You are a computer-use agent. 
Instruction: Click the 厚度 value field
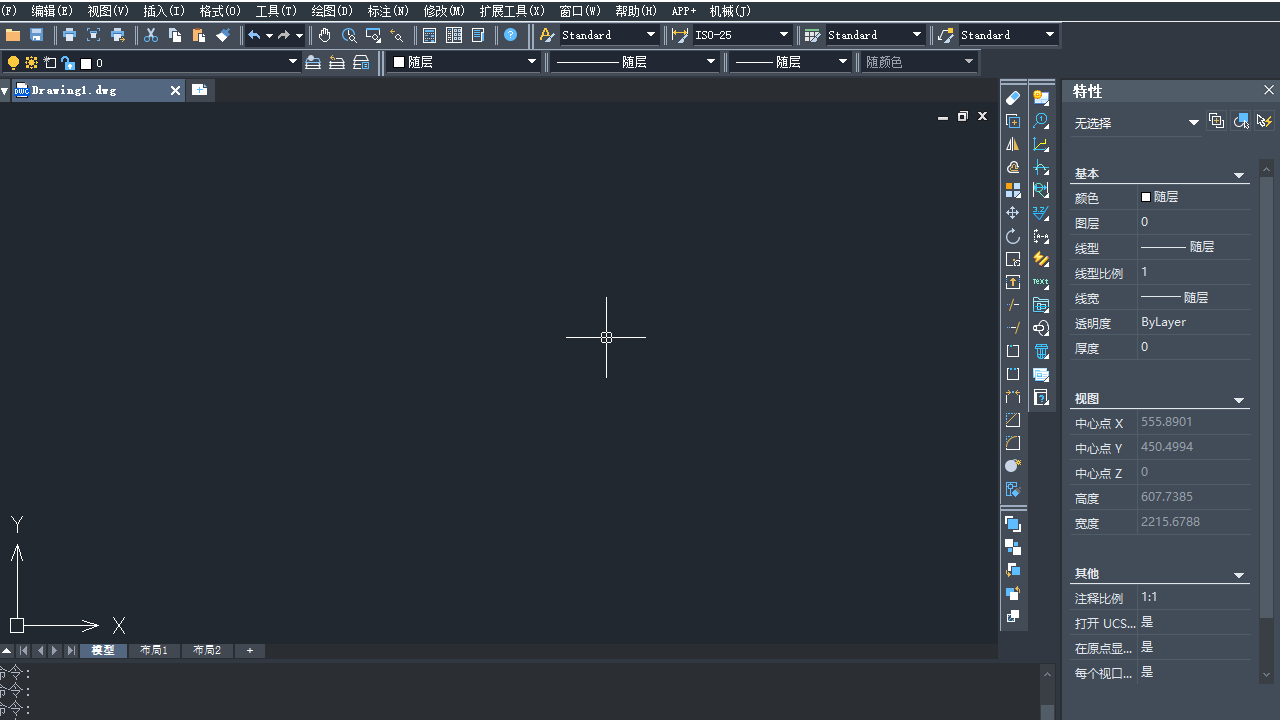coord(1194,347)
